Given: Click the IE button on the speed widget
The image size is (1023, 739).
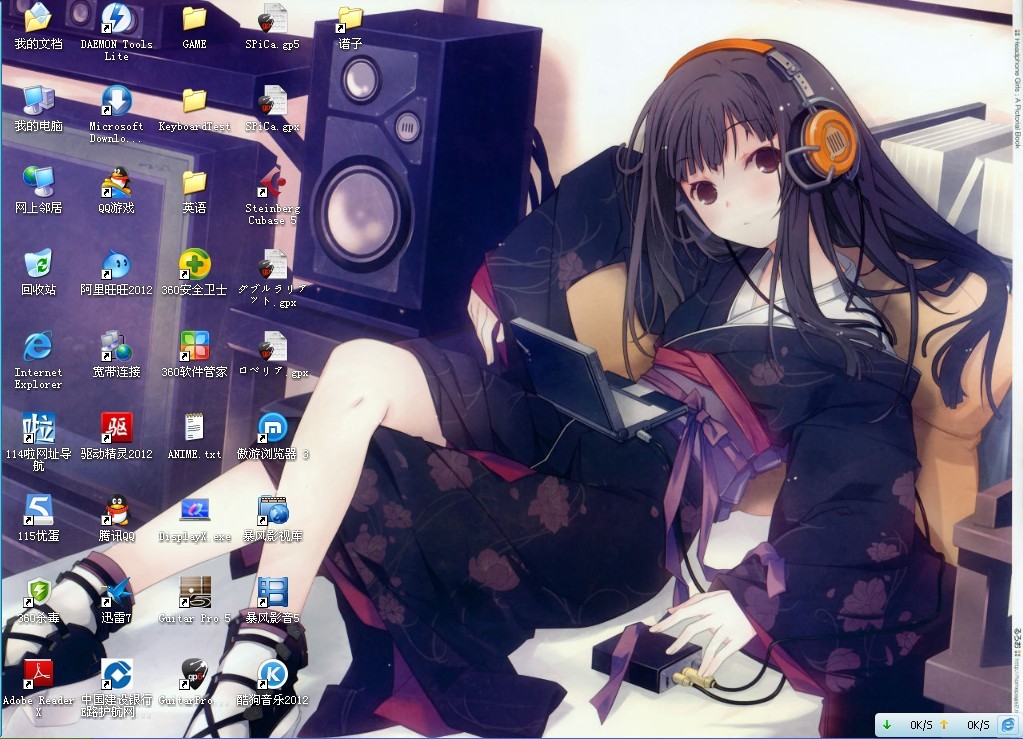Looking at the screenshot, I should [1009, 725].
